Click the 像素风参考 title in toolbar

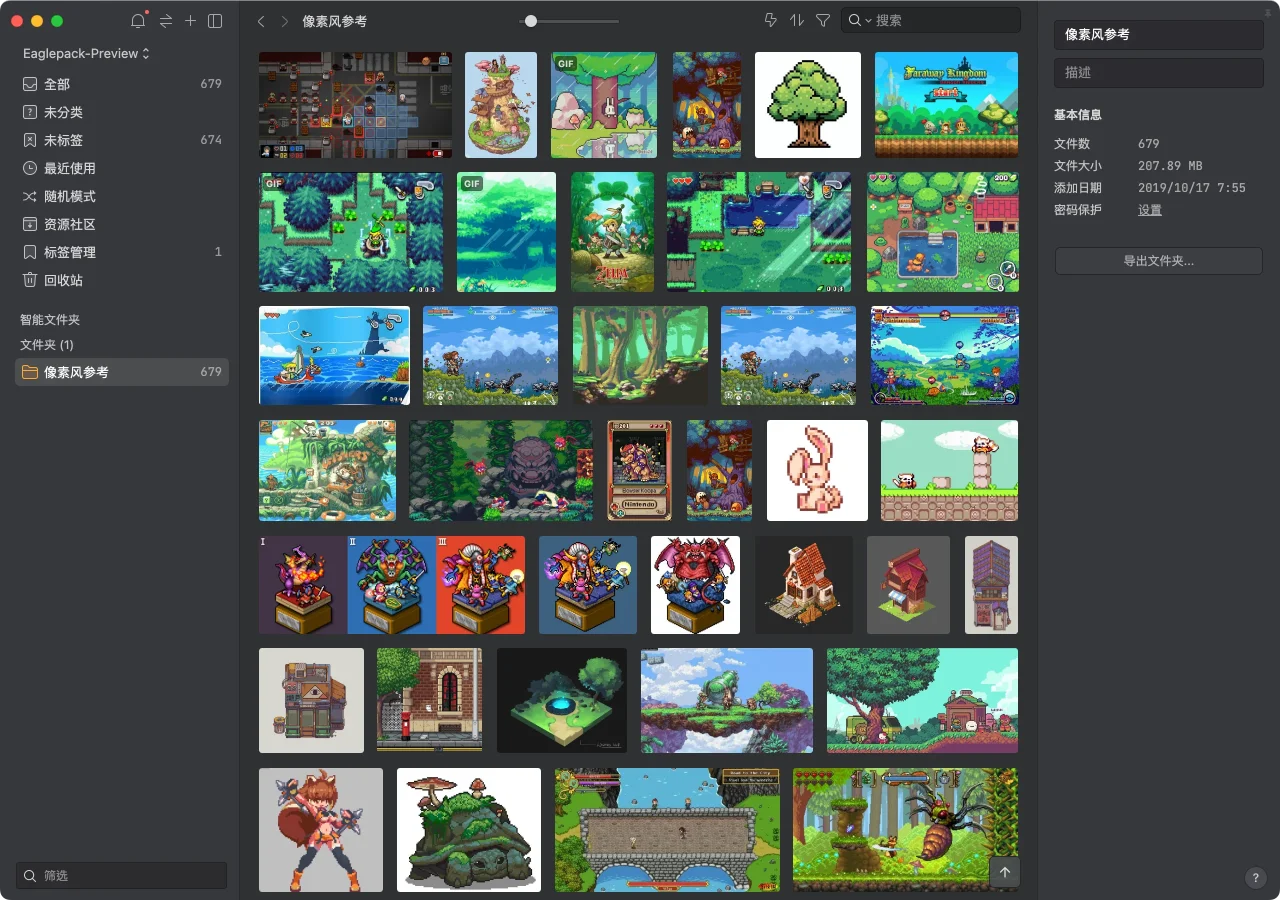pos(335,21)
